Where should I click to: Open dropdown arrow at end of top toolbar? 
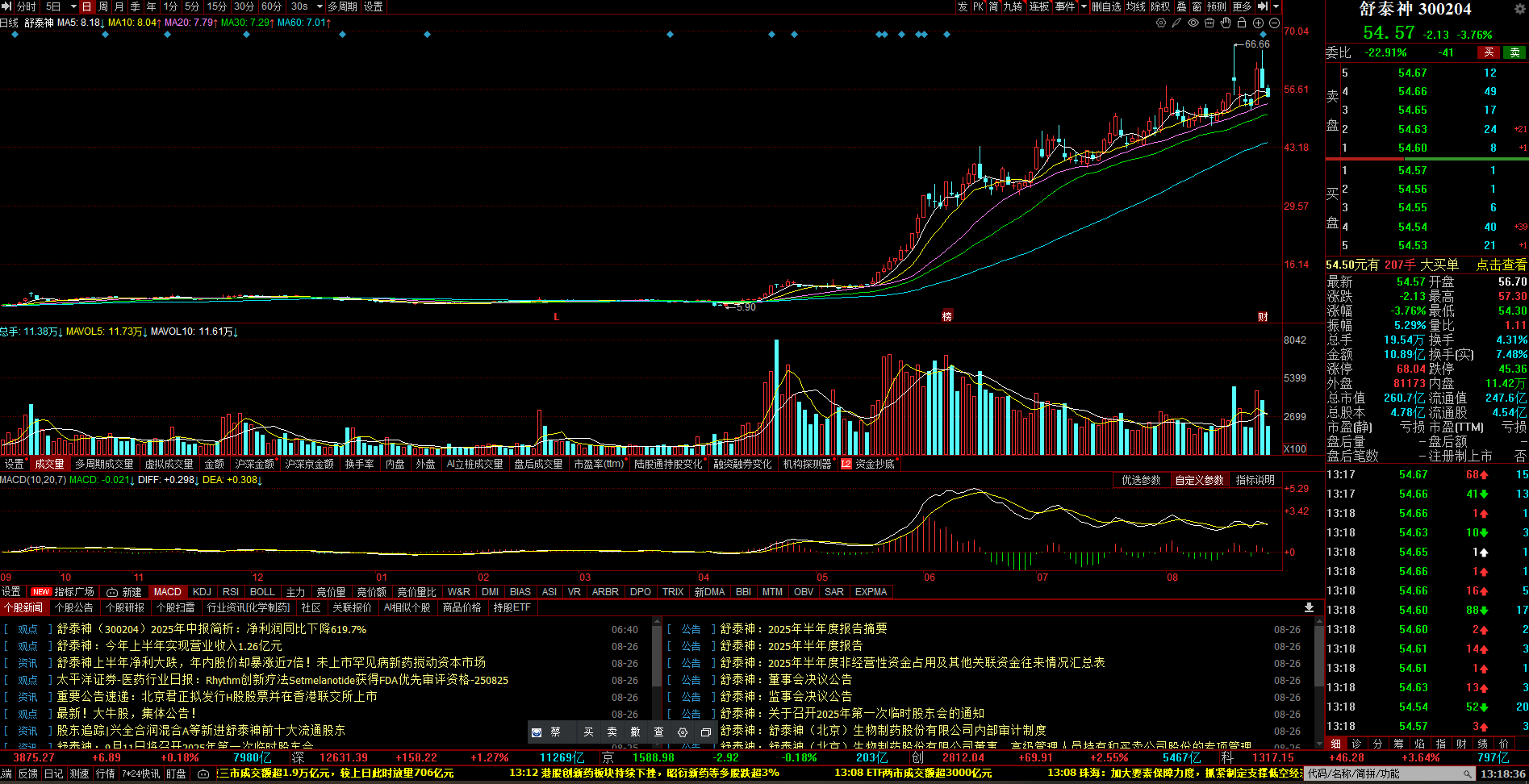1276,6
